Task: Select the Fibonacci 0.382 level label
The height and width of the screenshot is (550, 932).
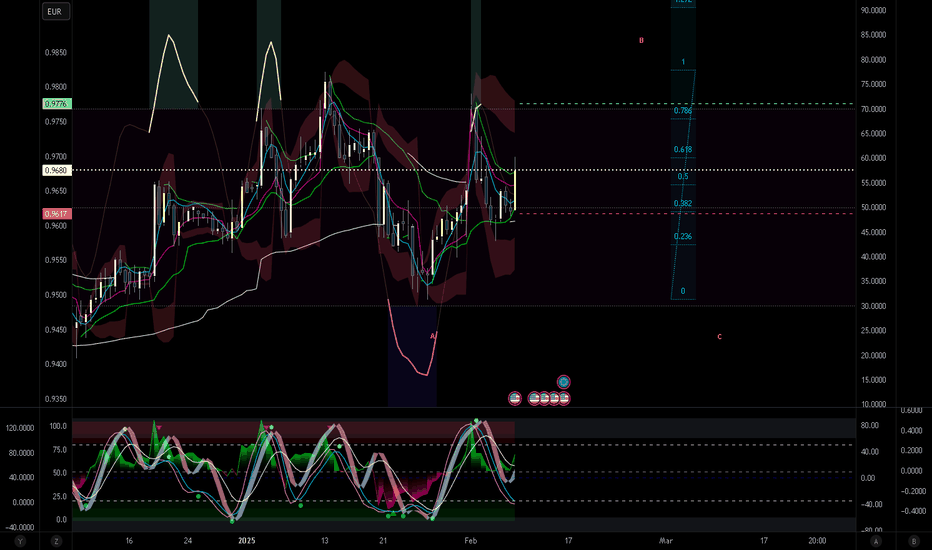Action: 682,203
